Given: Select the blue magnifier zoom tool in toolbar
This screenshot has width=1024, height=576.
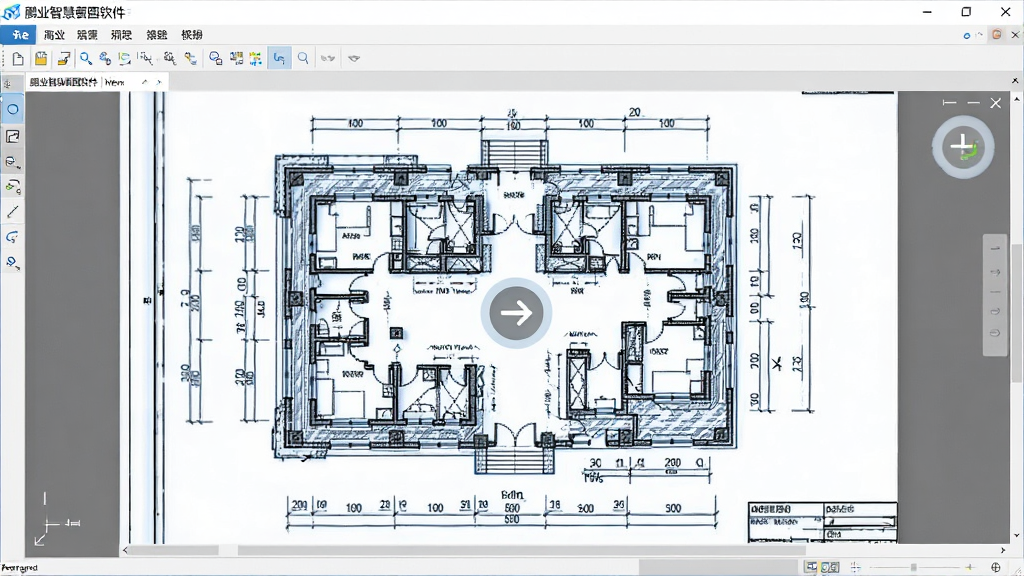Looking at the screenshot, I should pos(86,59).
